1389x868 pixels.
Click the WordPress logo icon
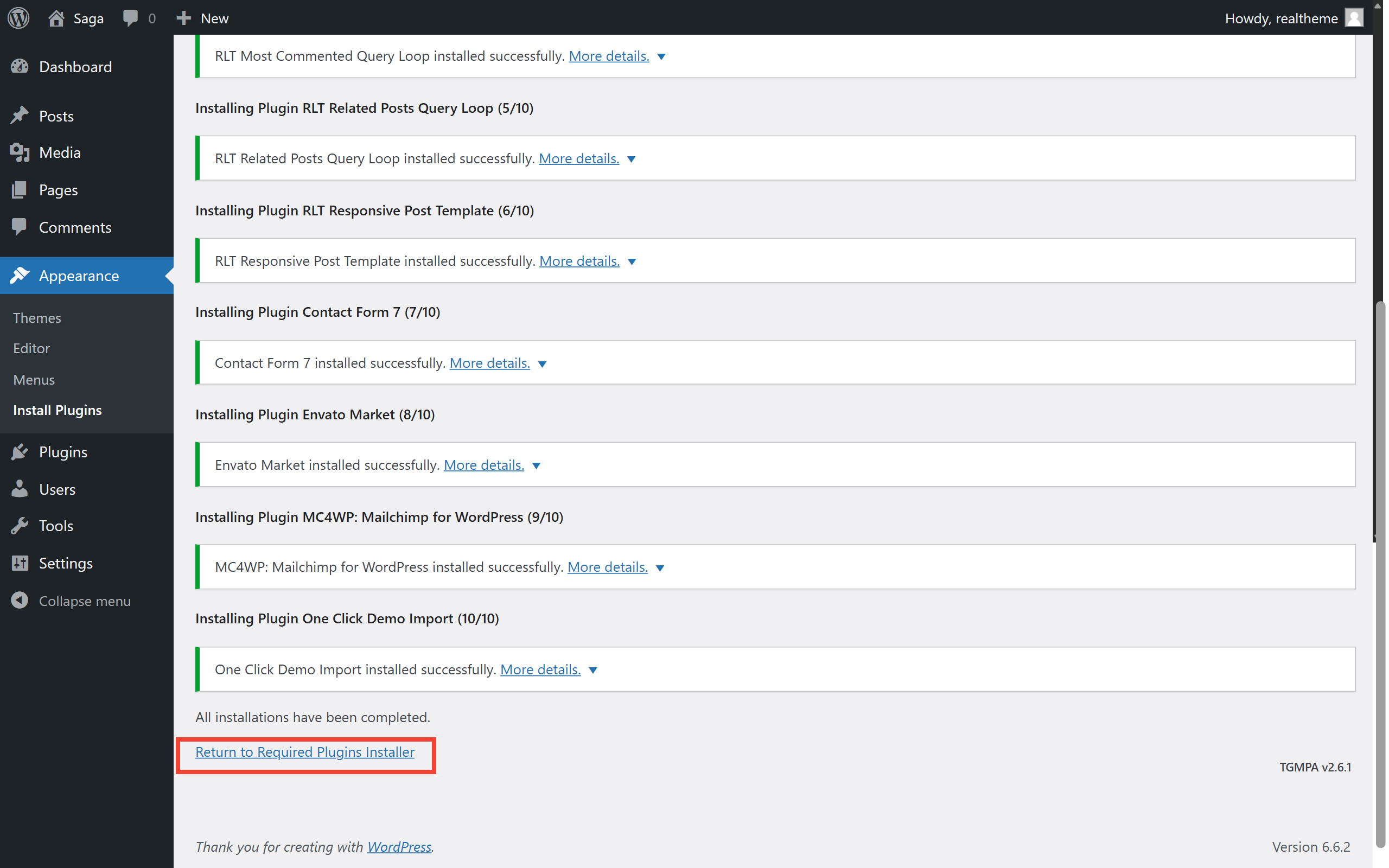(x=18, y=18)
